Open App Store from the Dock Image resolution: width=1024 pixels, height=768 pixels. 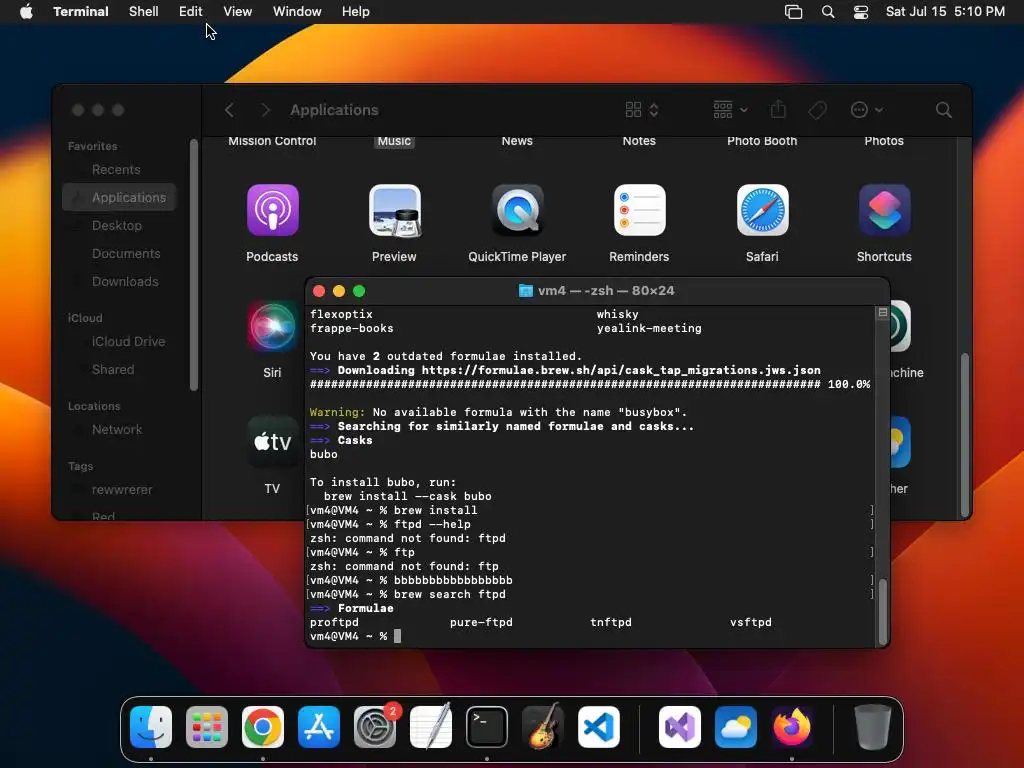[319, 727]
